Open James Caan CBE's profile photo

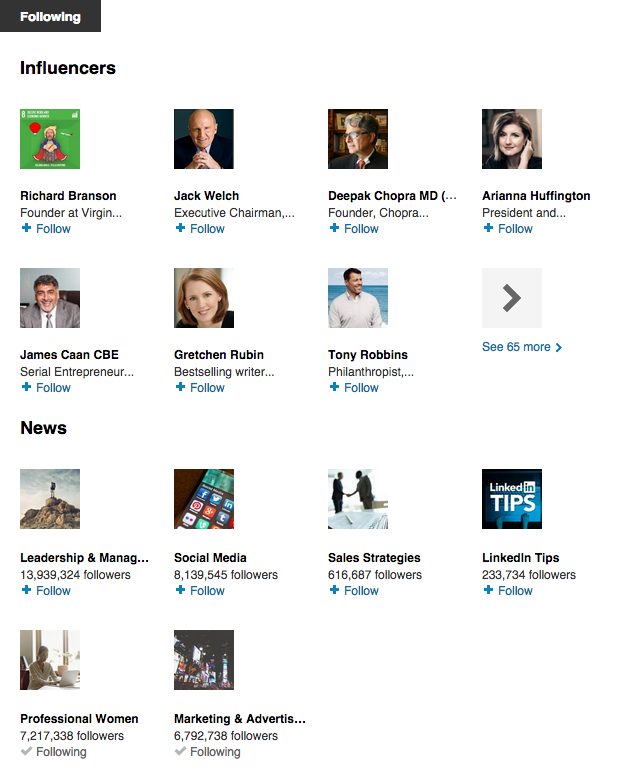click(x=50, y=298)
